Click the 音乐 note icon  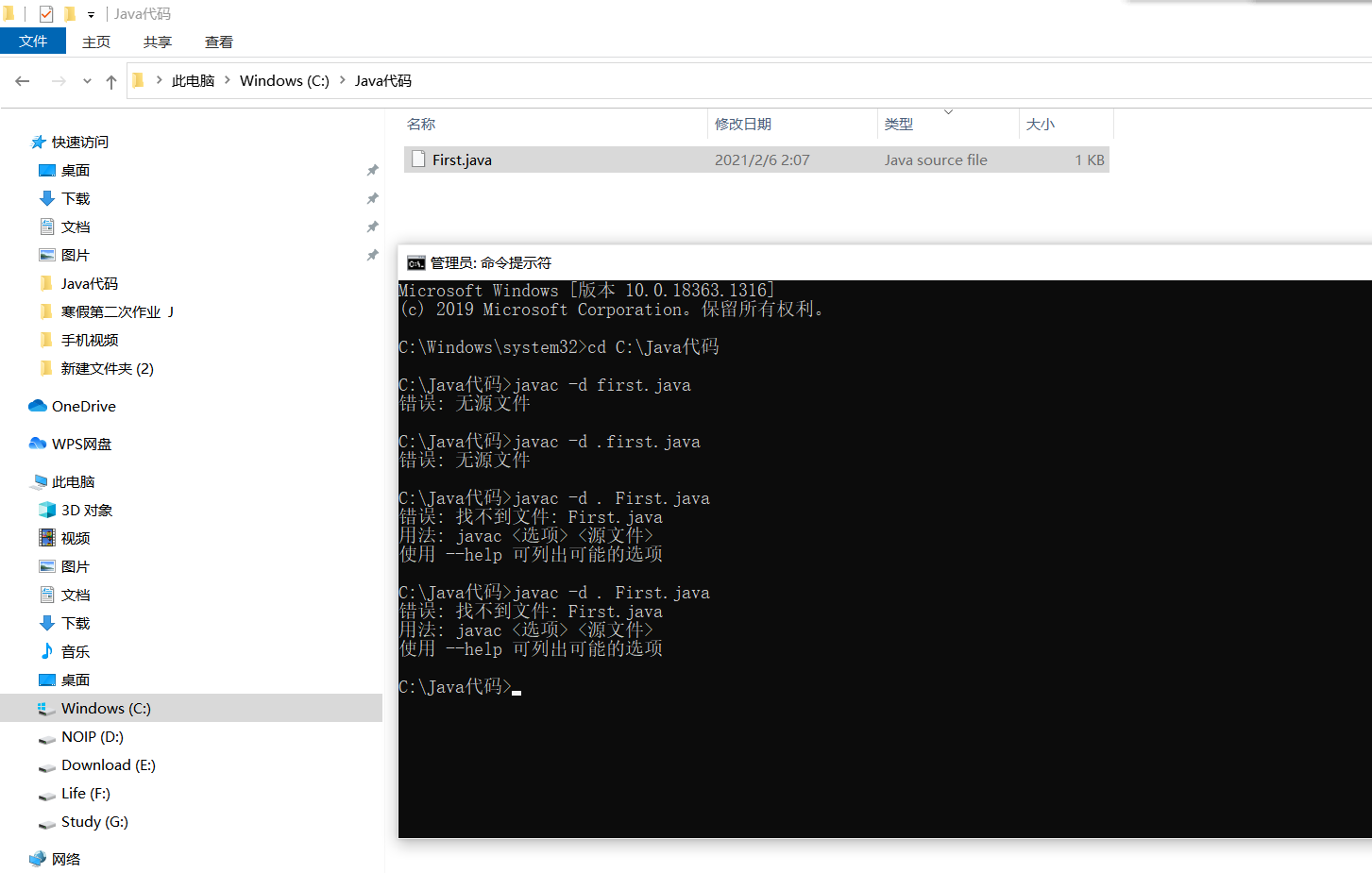(47, 650)
